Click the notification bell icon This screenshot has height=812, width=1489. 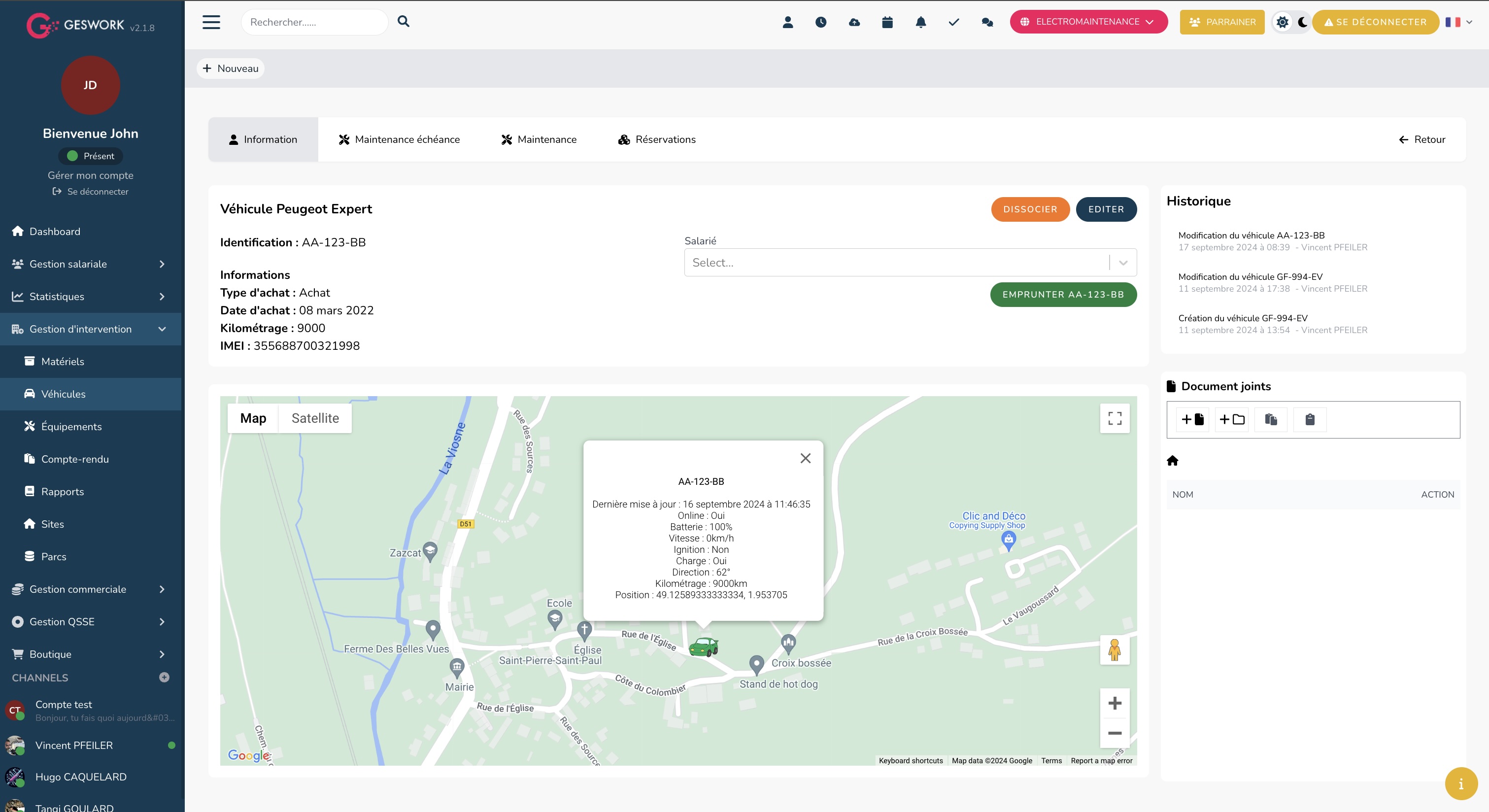921,22
